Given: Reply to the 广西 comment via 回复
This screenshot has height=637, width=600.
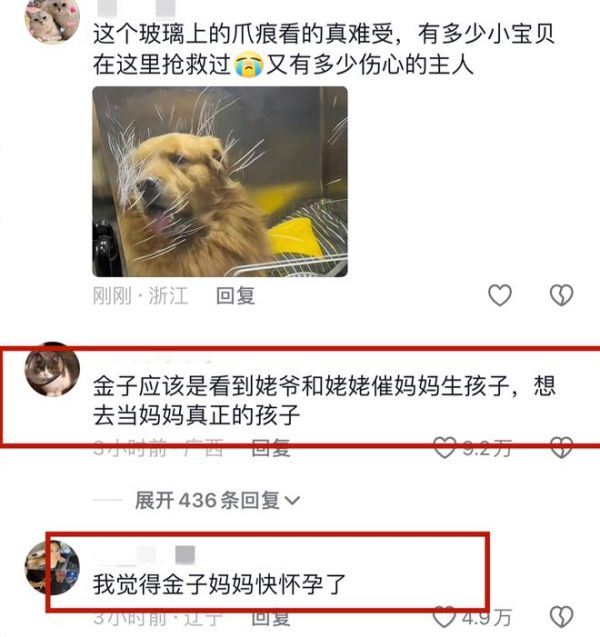Looking at the screenshot, I should [271, 448].
